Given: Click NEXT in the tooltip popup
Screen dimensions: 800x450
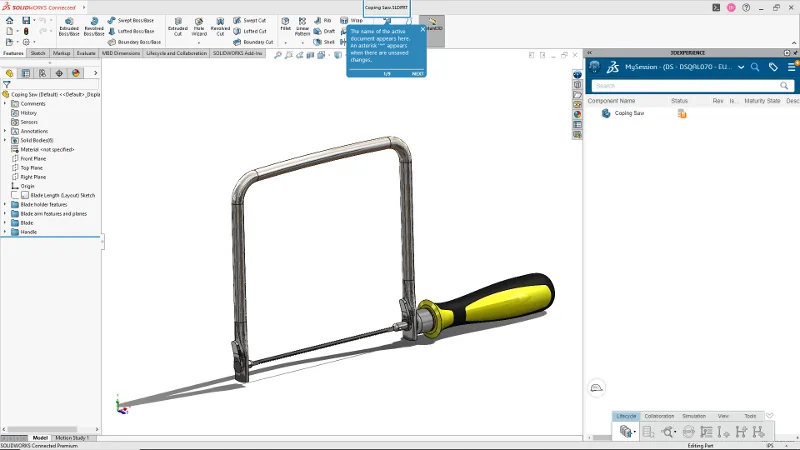Looking at the screenshot, I should pyautogui.click(x=417, y=74).
